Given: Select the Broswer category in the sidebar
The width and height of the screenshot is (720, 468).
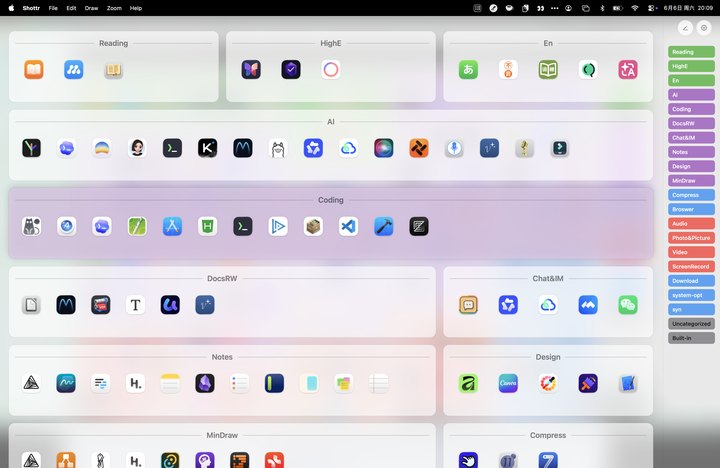Looking at the screenshot, I should pos(691,209).
